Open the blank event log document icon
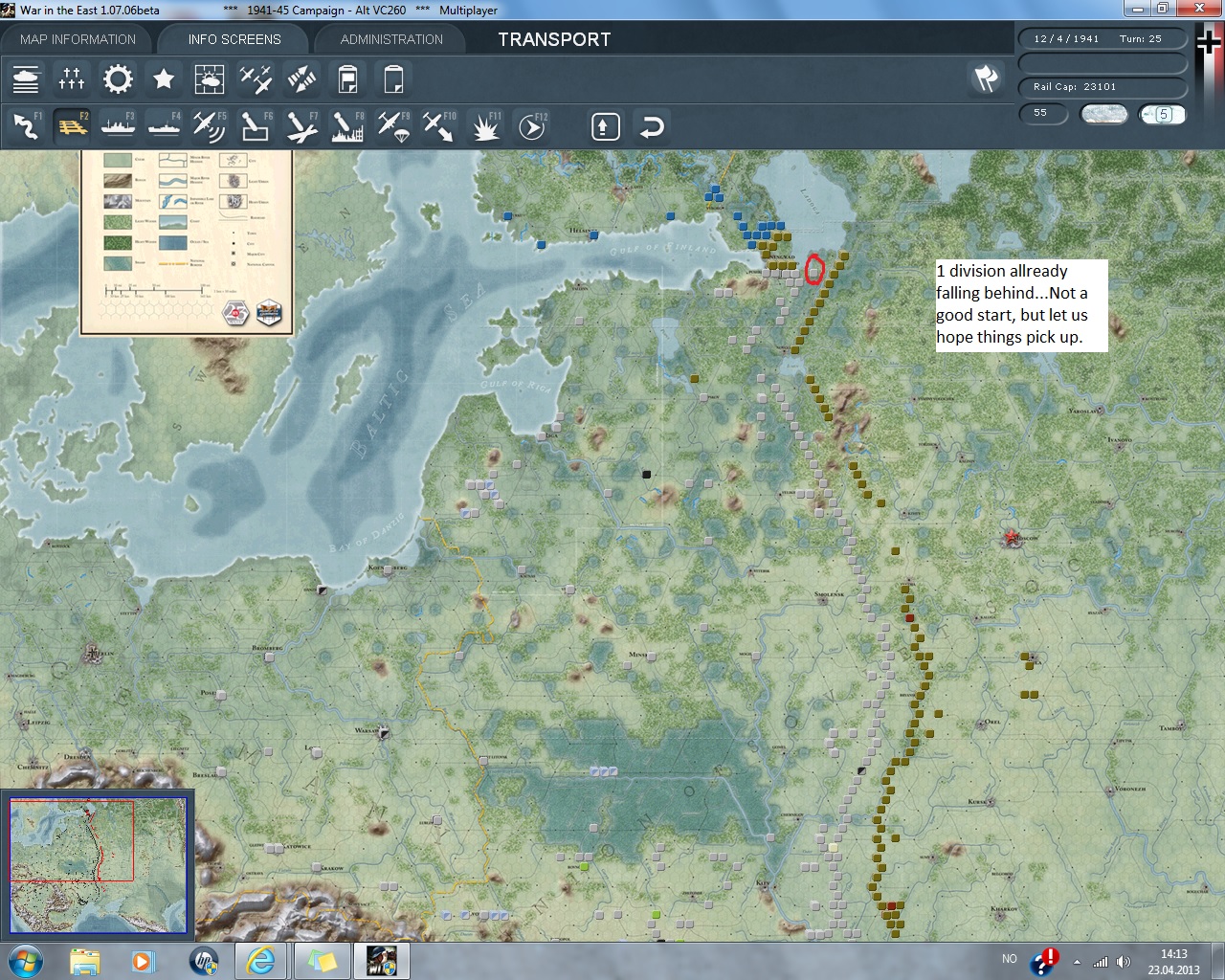 click(393, 79)
